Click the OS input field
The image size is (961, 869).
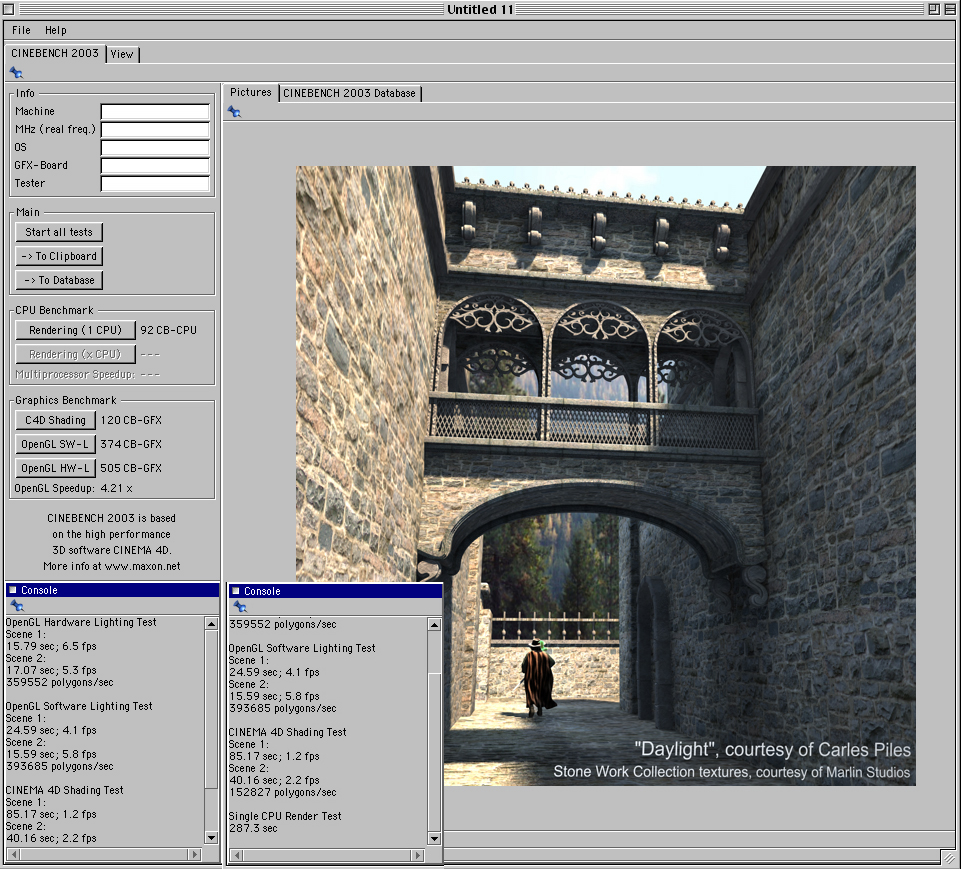pos(155,148)
